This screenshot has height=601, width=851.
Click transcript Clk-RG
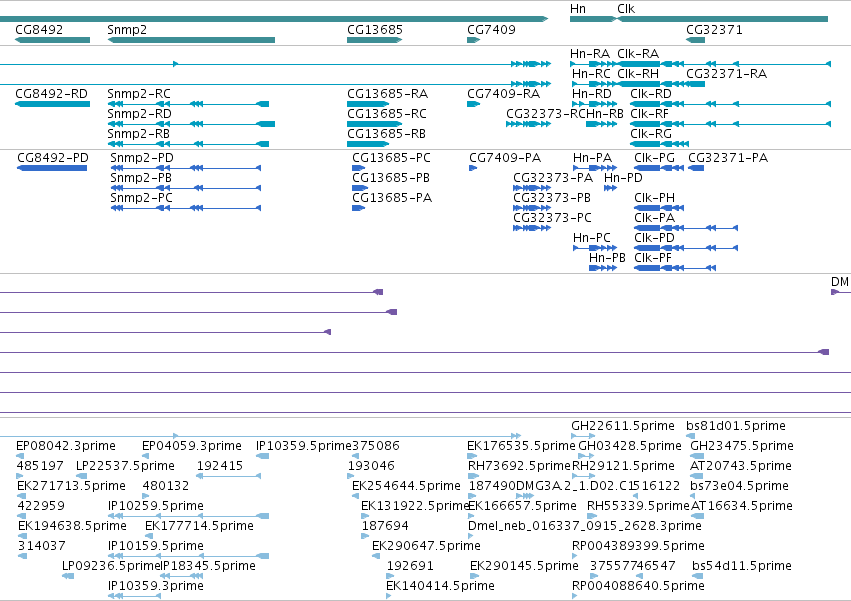tap(651, 134)
